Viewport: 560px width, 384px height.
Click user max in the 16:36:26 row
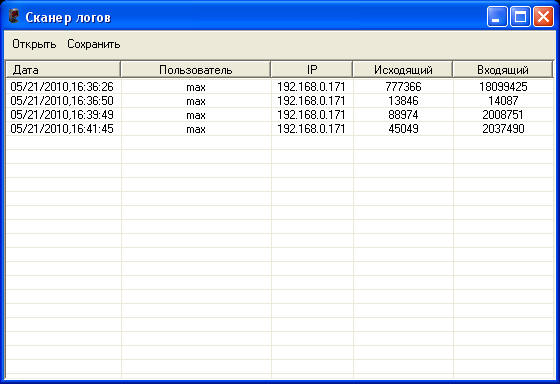tap(196, 87)
